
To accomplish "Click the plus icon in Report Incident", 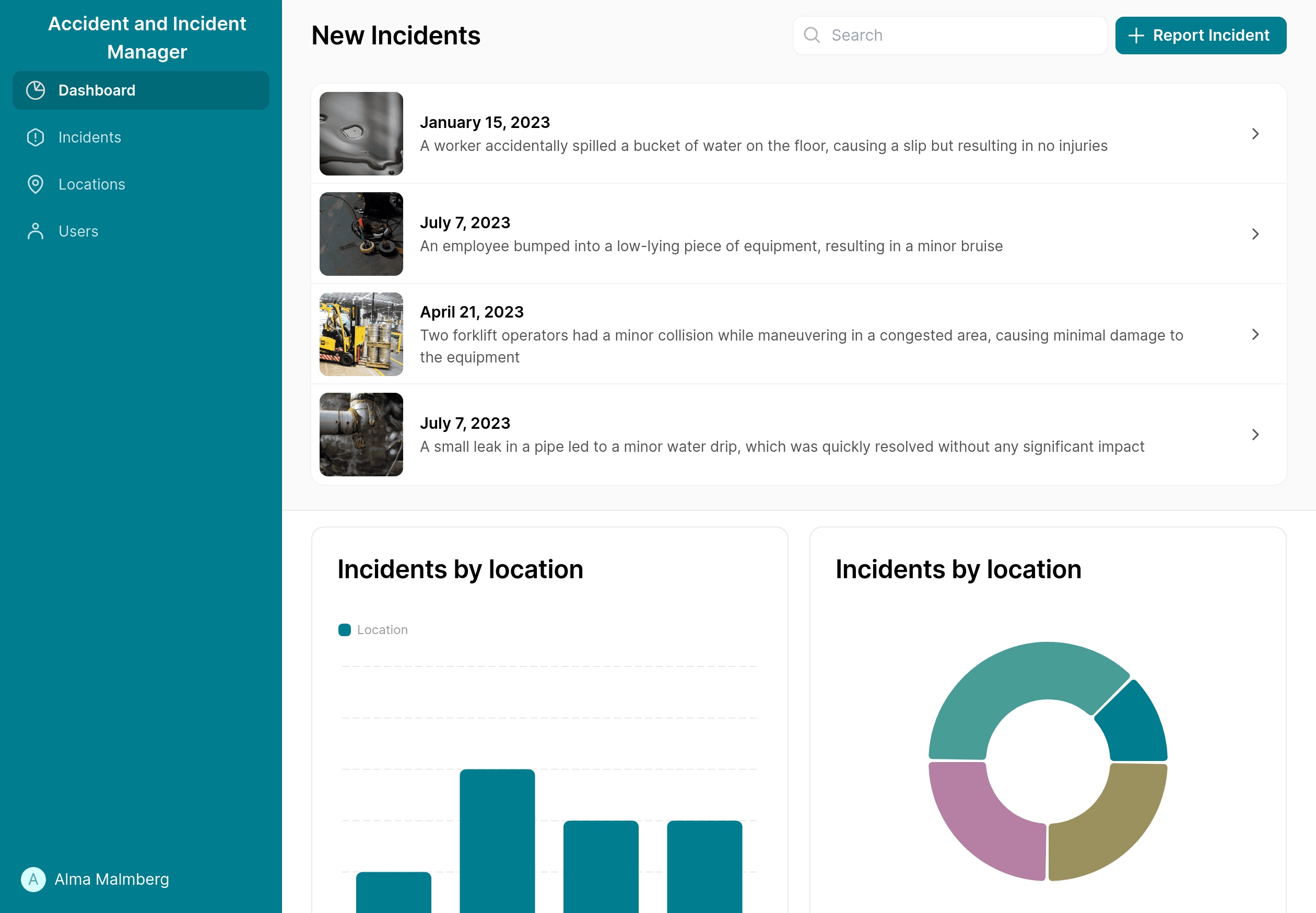I will (x=1136, y=36).
